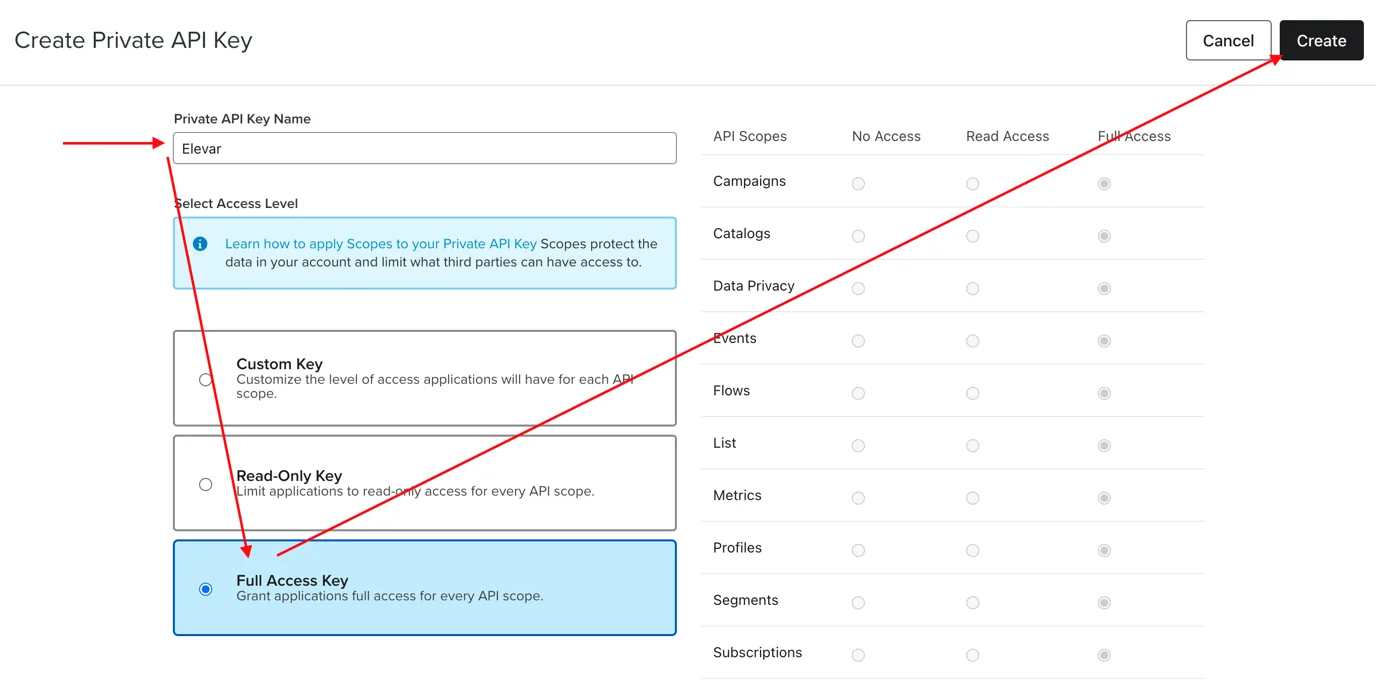Viewport: 1376px width, 694px height.
Task: Set Profiles scope to No Access
Action: [x=858, y=550]
